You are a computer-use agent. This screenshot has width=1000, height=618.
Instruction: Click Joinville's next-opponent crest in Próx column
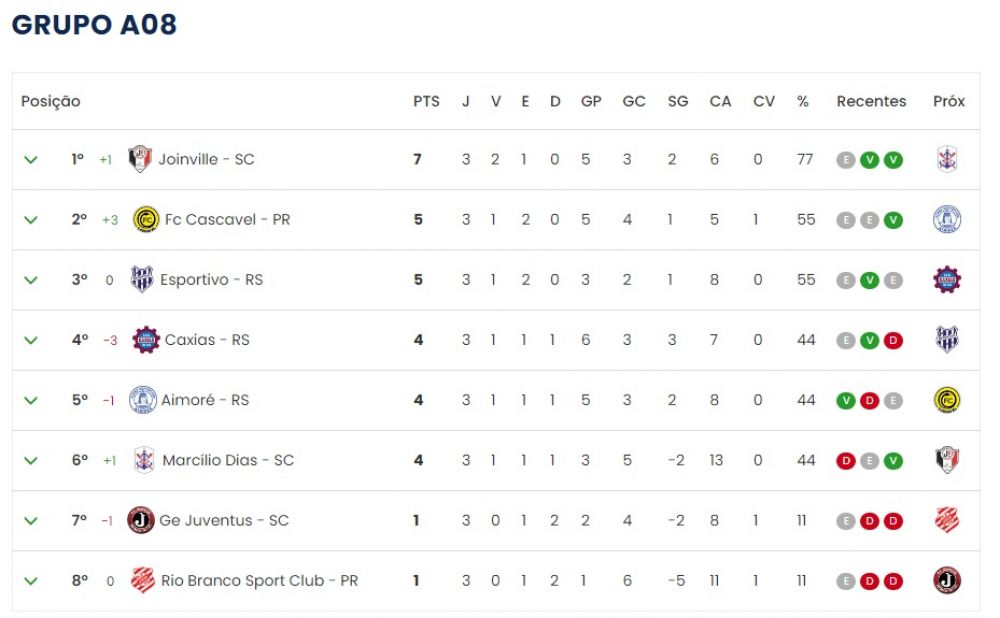point(947,159)
